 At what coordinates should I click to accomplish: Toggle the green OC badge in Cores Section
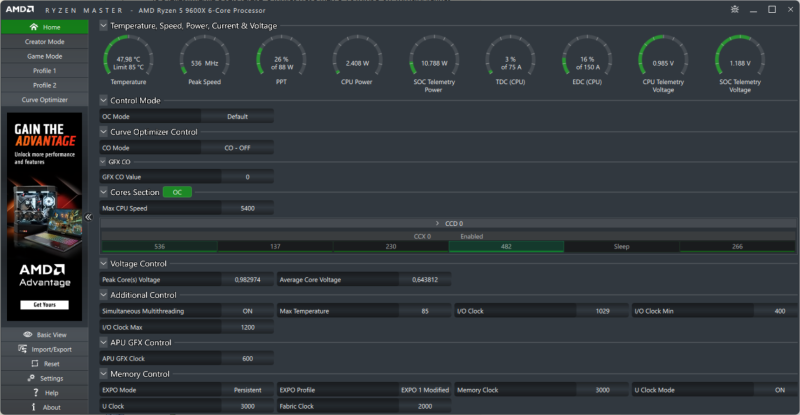177,192
